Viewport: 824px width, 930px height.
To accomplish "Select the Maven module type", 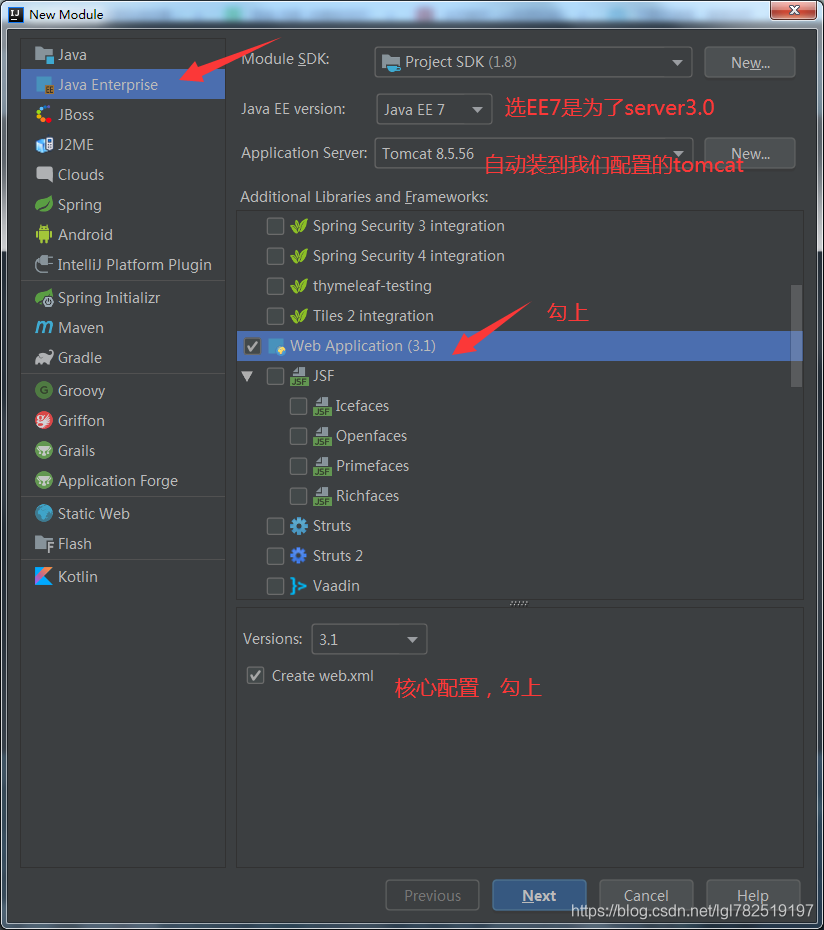I will point(123,327).
